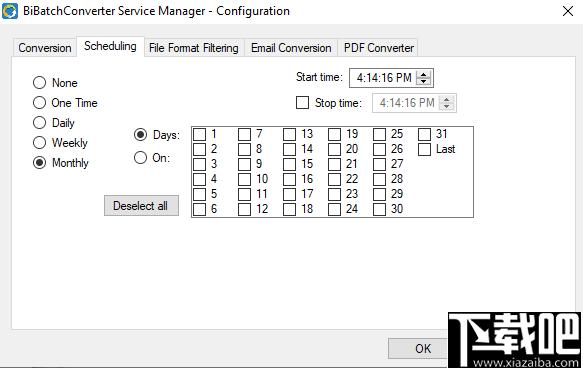Select day 23 checkbox

[x=334, y=194]
